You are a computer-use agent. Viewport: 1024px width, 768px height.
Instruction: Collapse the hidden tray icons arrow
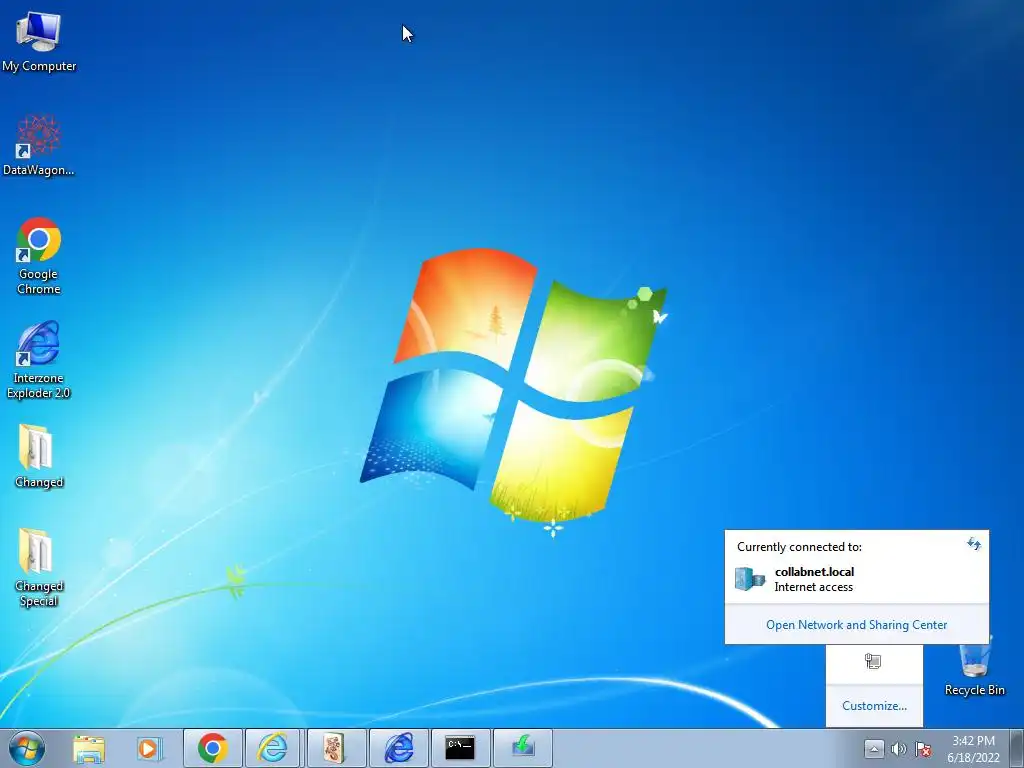[874, 749]
